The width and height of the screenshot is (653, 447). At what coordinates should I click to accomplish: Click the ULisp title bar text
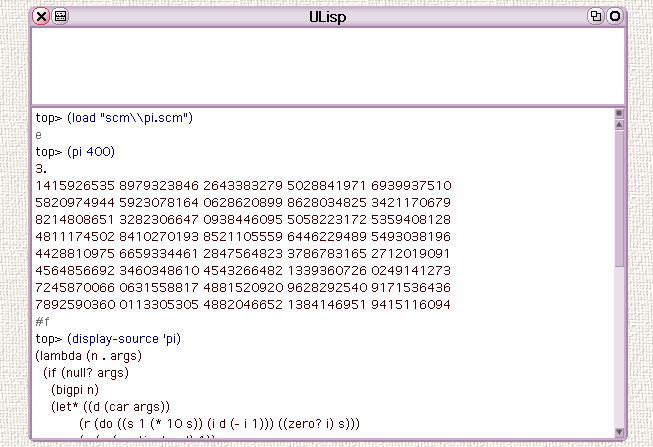[327, 17]
